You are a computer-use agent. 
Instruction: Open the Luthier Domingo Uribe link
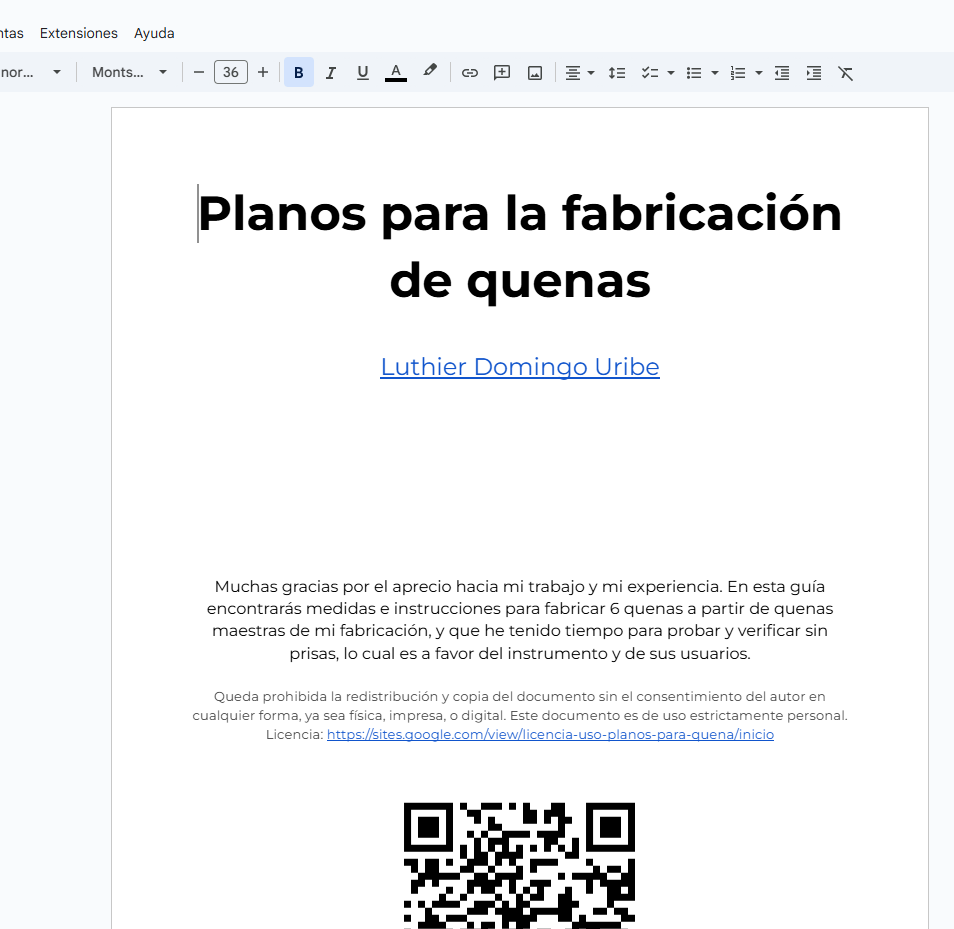tap(520, 367)
